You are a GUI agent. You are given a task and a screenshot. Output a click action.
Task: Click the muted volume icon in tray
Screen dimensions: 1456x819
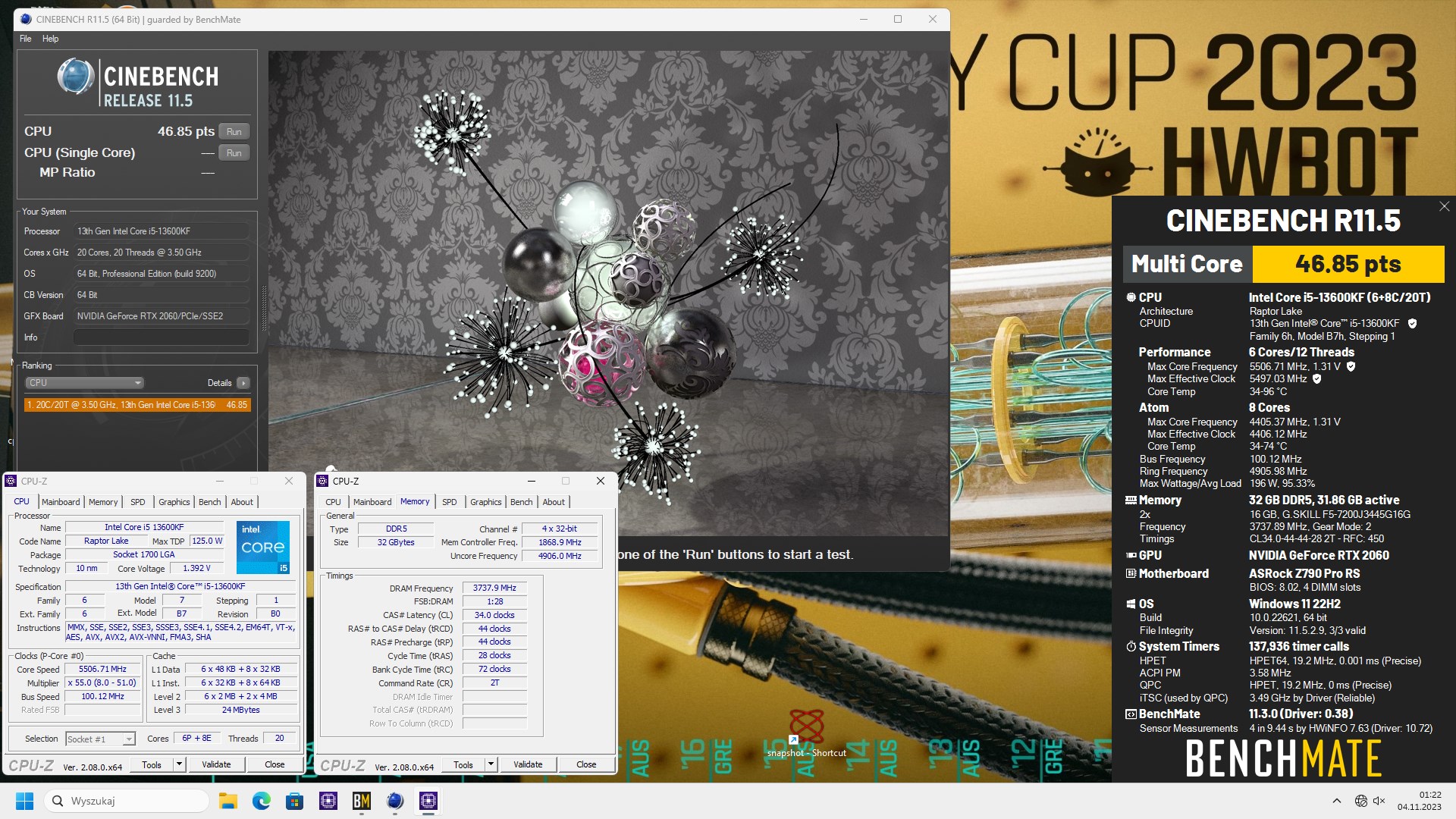point(1379,801)
